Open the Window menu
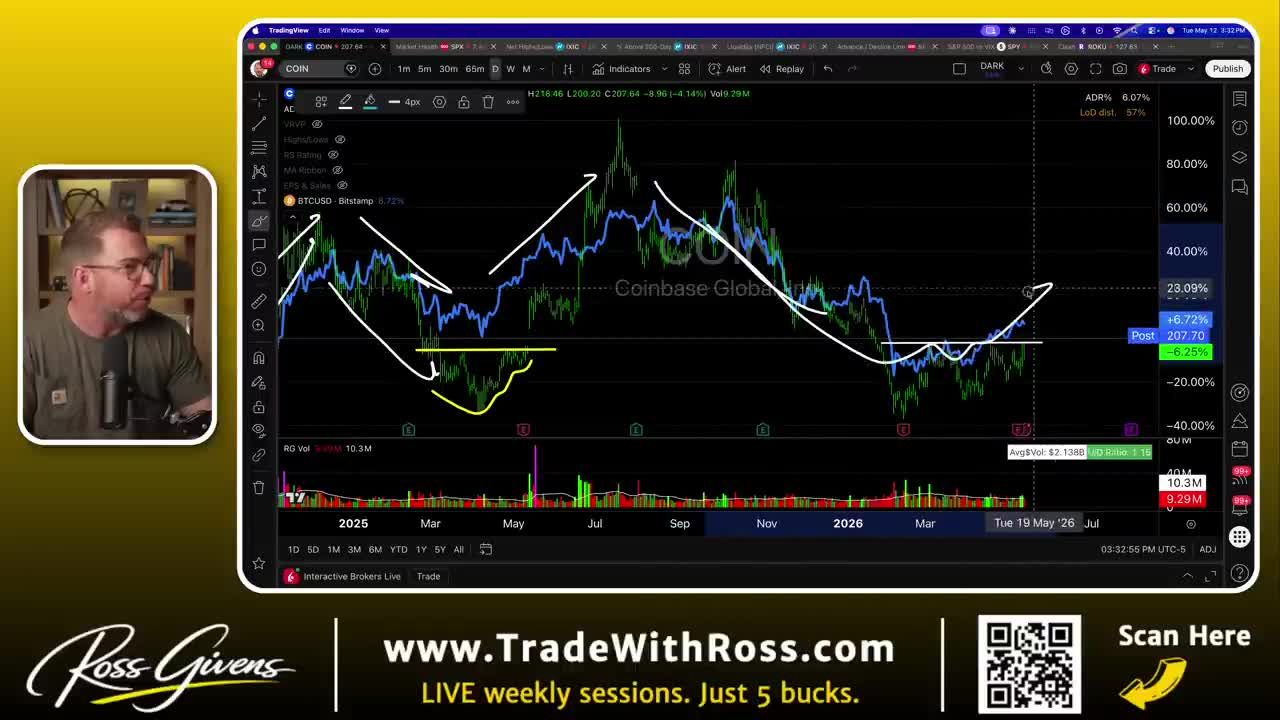Image resolution: width=1280 pixels, height=720 pixels. coord(352,30)
